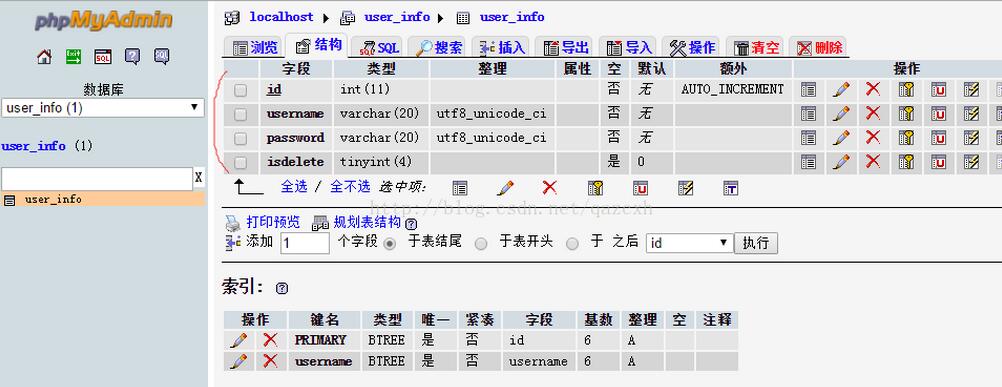Open the phpMyAdmin home icon

[44, 57]
